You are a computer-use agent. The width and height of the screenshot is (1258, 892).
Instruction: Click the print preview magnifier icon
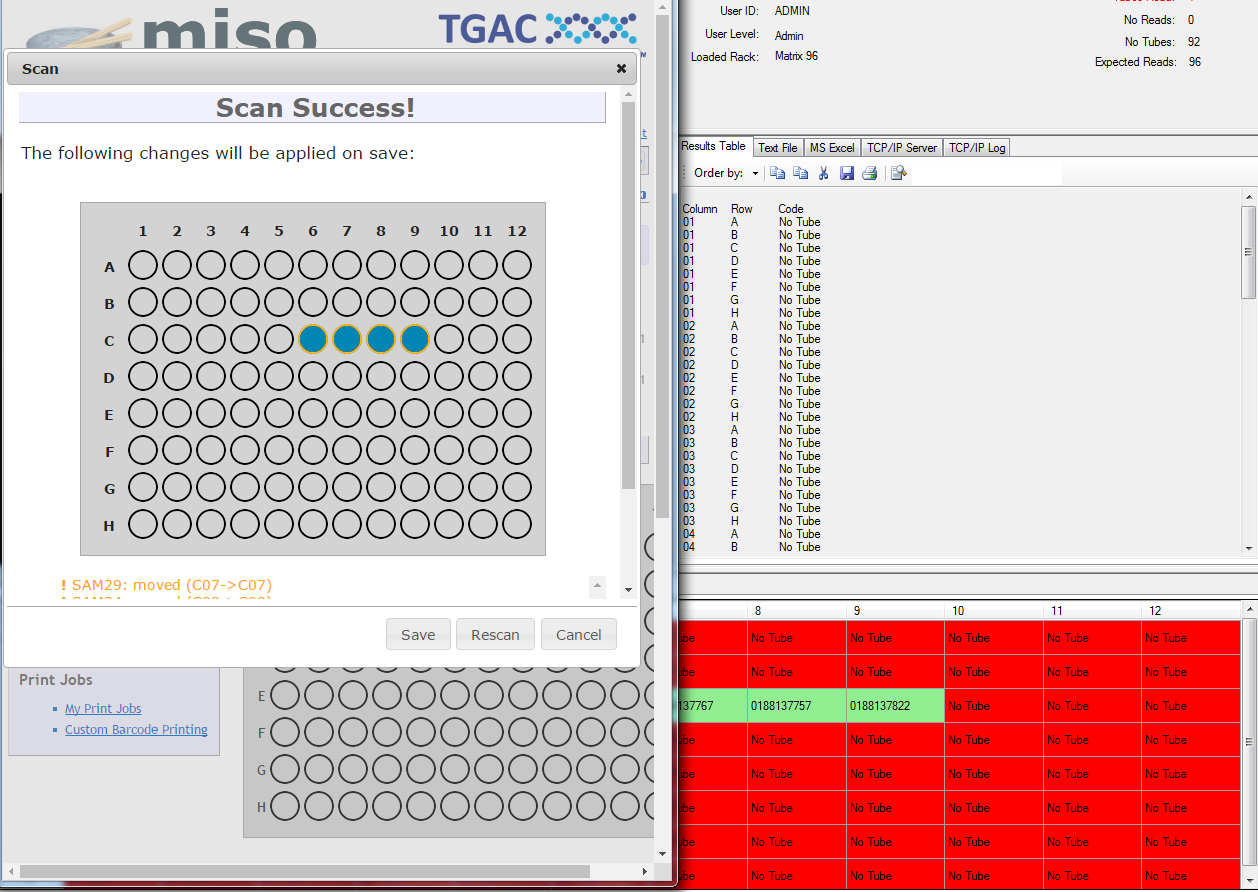point(898,173)
